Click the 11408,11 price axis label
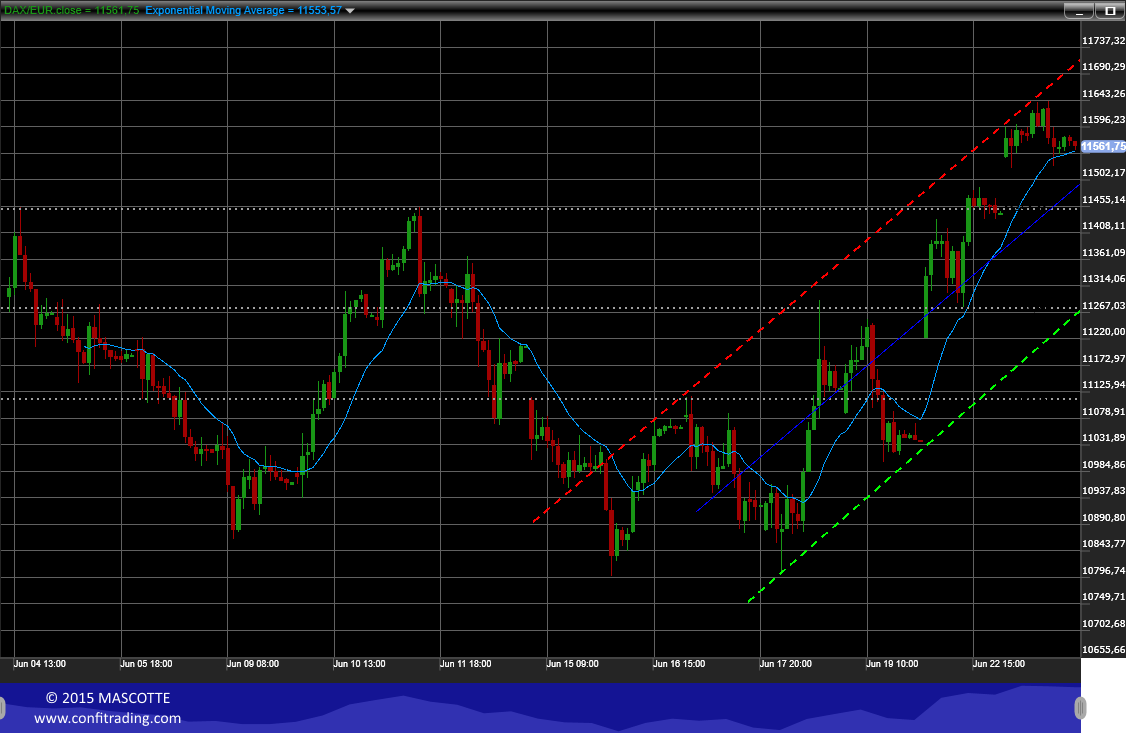This screenshot has width=1126, height=733. 1103,225
